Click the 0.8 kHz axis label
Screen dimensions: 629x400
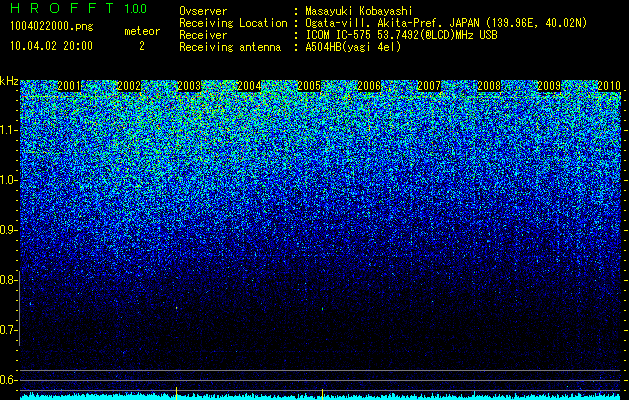pyautogui.click(x=7, y=280)
